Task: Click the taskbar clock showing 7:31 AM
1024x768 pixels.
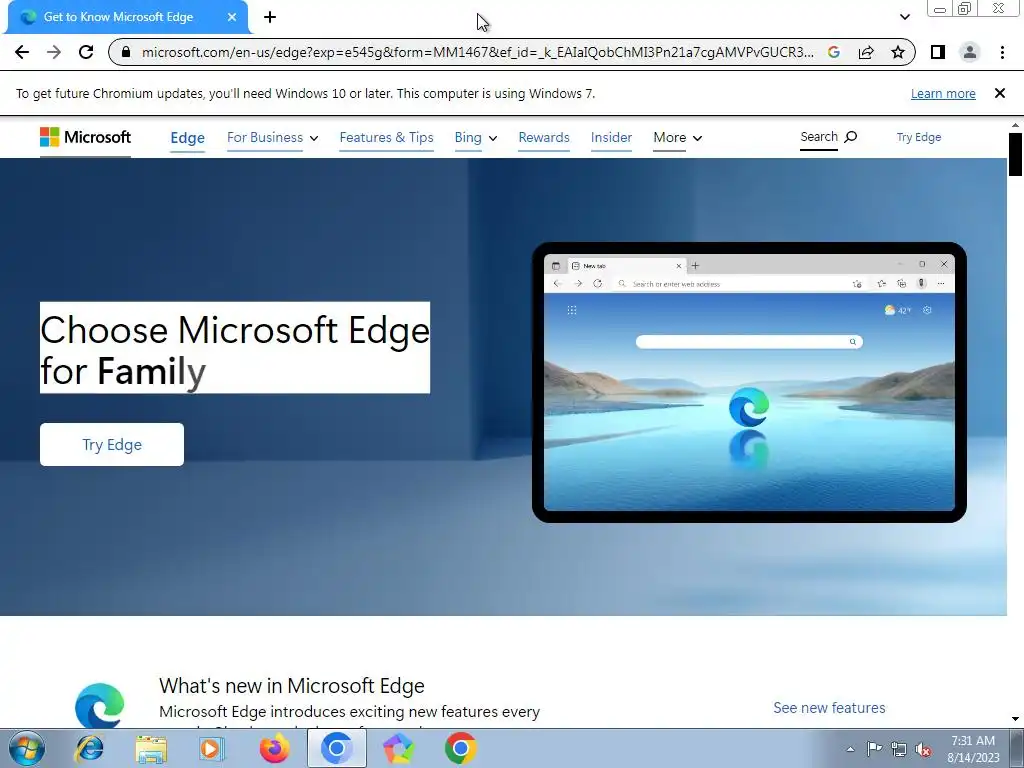Action: (x=973, y=749)
